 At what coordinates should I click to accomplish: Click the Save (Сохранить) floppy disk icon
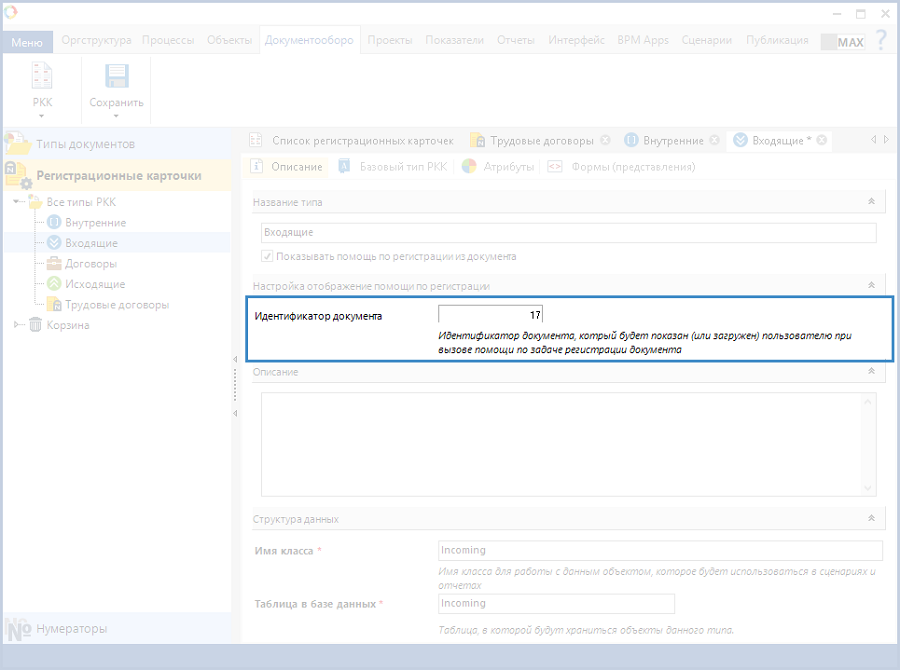[x=116, y=77]
